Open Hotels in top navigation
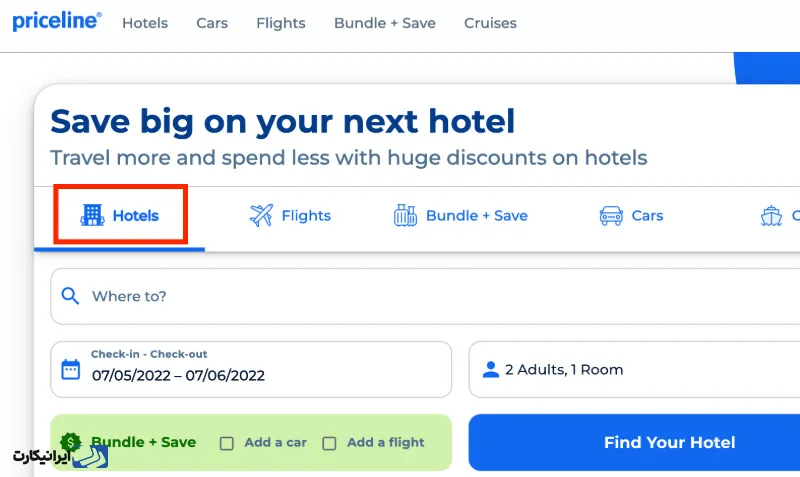This screenshot has width=800, height=477. click(145, 23)
